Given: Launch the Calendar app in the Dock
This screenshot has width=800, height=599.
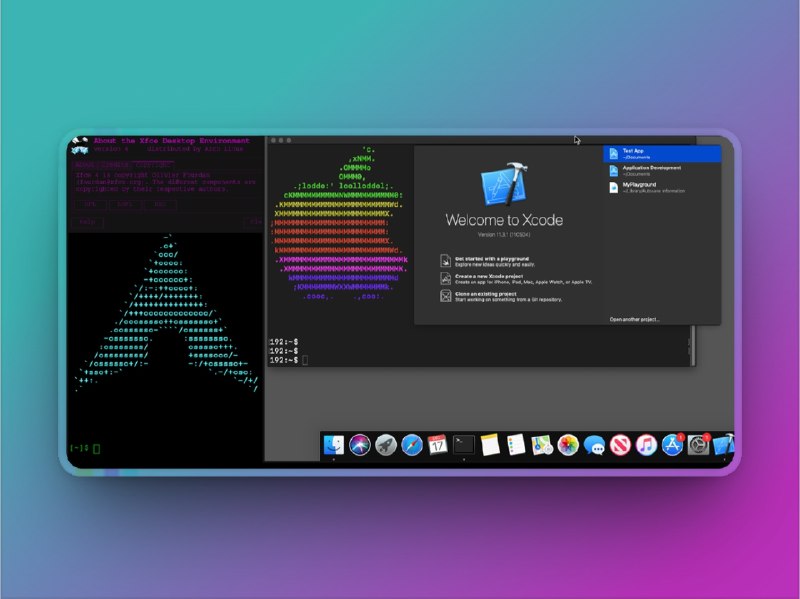Looking at the screenshot, I should 436,446.
